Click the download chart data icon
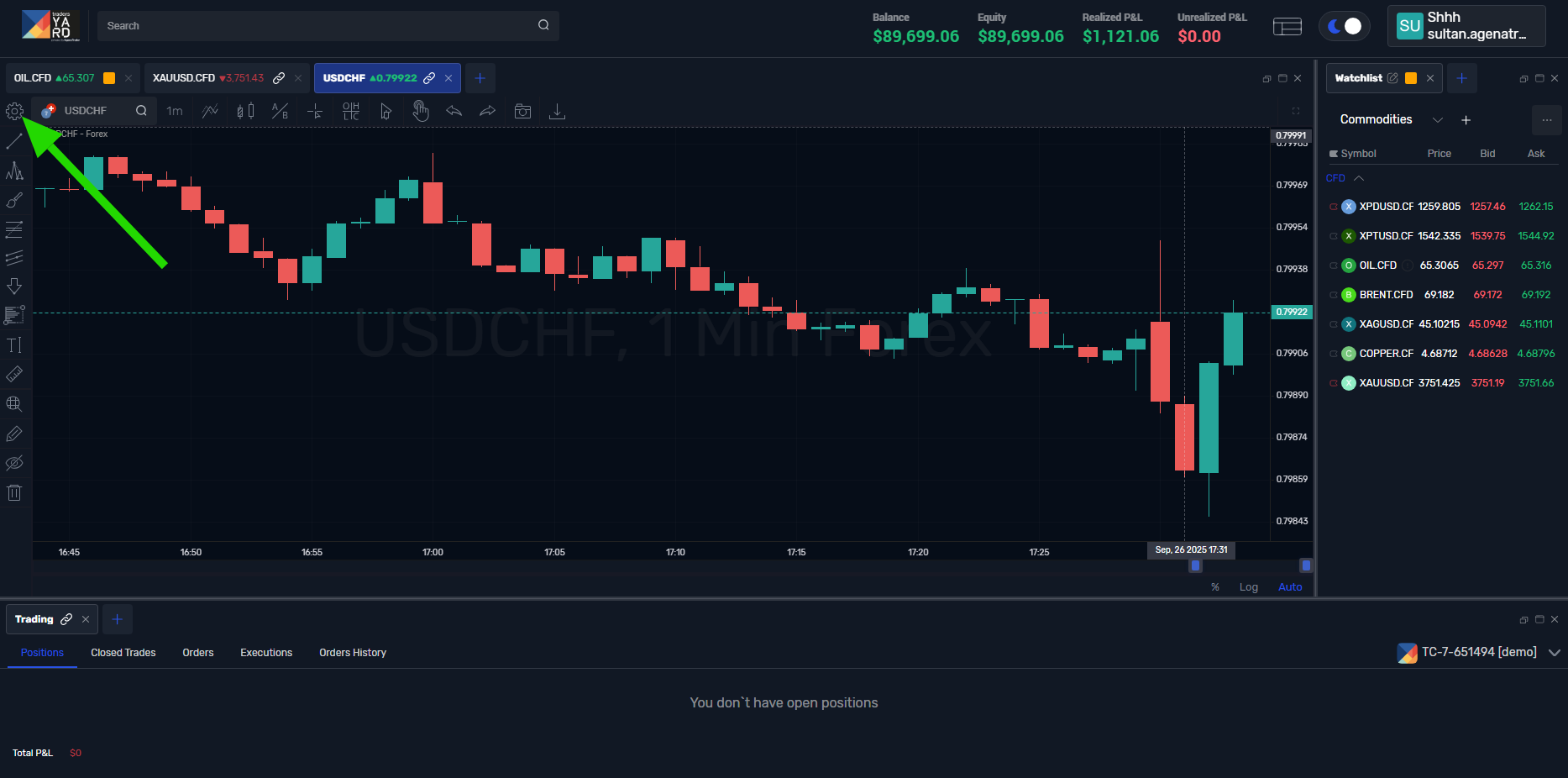Image resolution: width=1568 pixels, height=778 pixels. coord(557,111)
